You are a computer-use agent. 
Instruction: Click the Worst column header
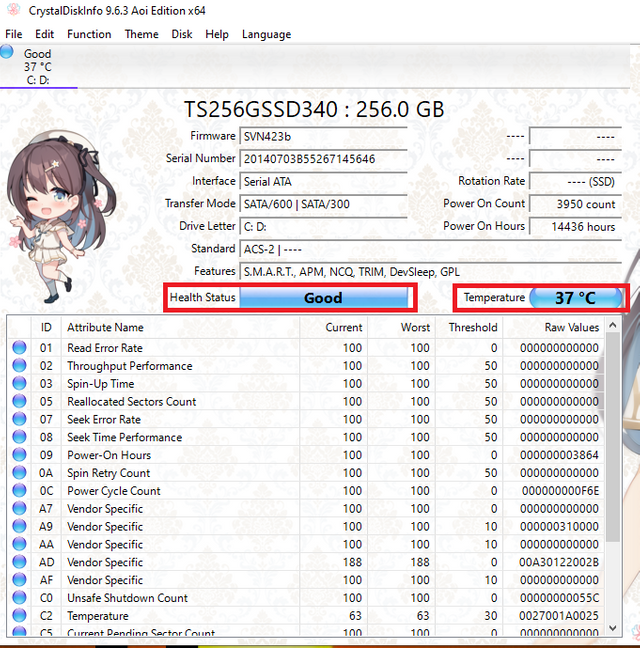tap(401, 327)
